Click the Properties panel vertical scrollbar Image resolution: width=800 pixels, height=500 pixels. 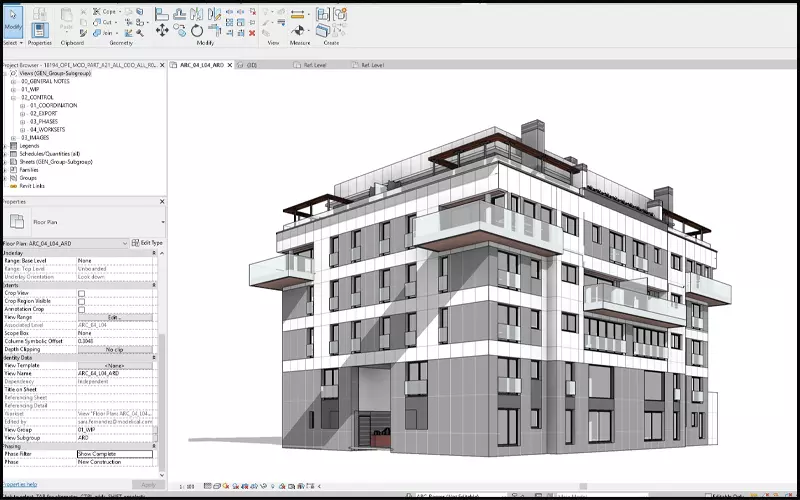click(162, 402)
